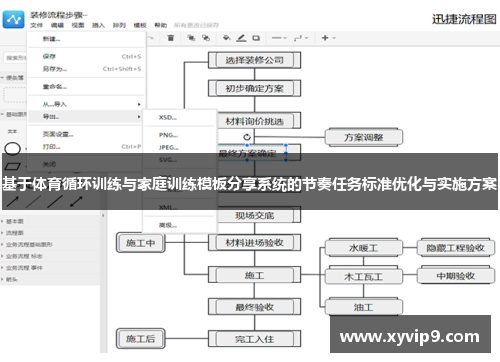Viewport: 500px width, 362px height.
Task: Select the 选择装修公司 flowchart node
Action: coord(254,60)
